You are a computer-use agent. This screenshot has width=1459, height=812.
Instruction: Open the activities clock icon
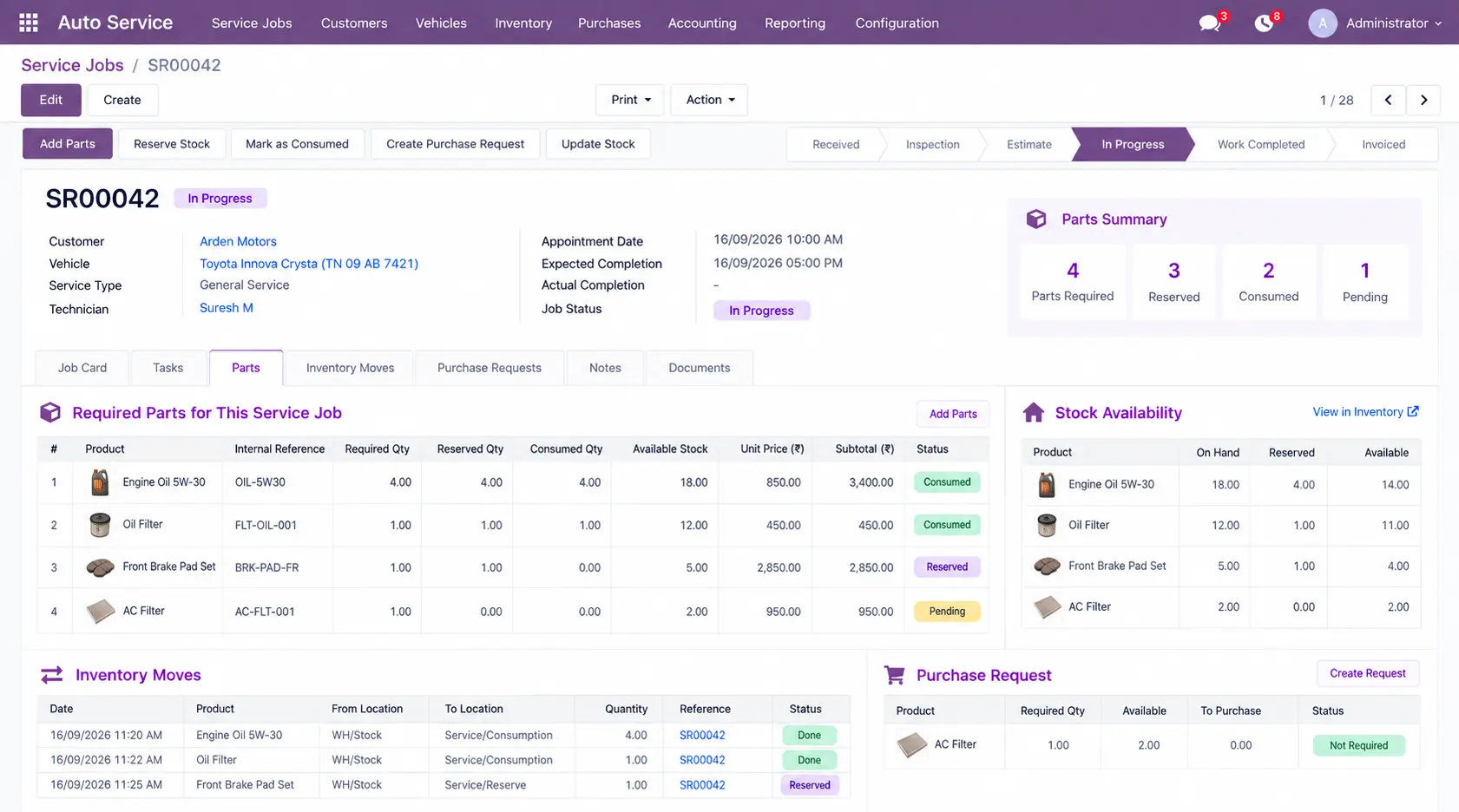tap(1264, 23)
